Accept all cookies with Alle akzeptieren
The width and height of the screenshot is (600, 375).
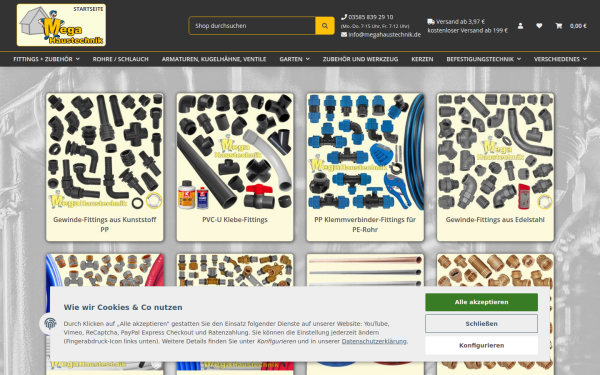click(x=481, y=302)
